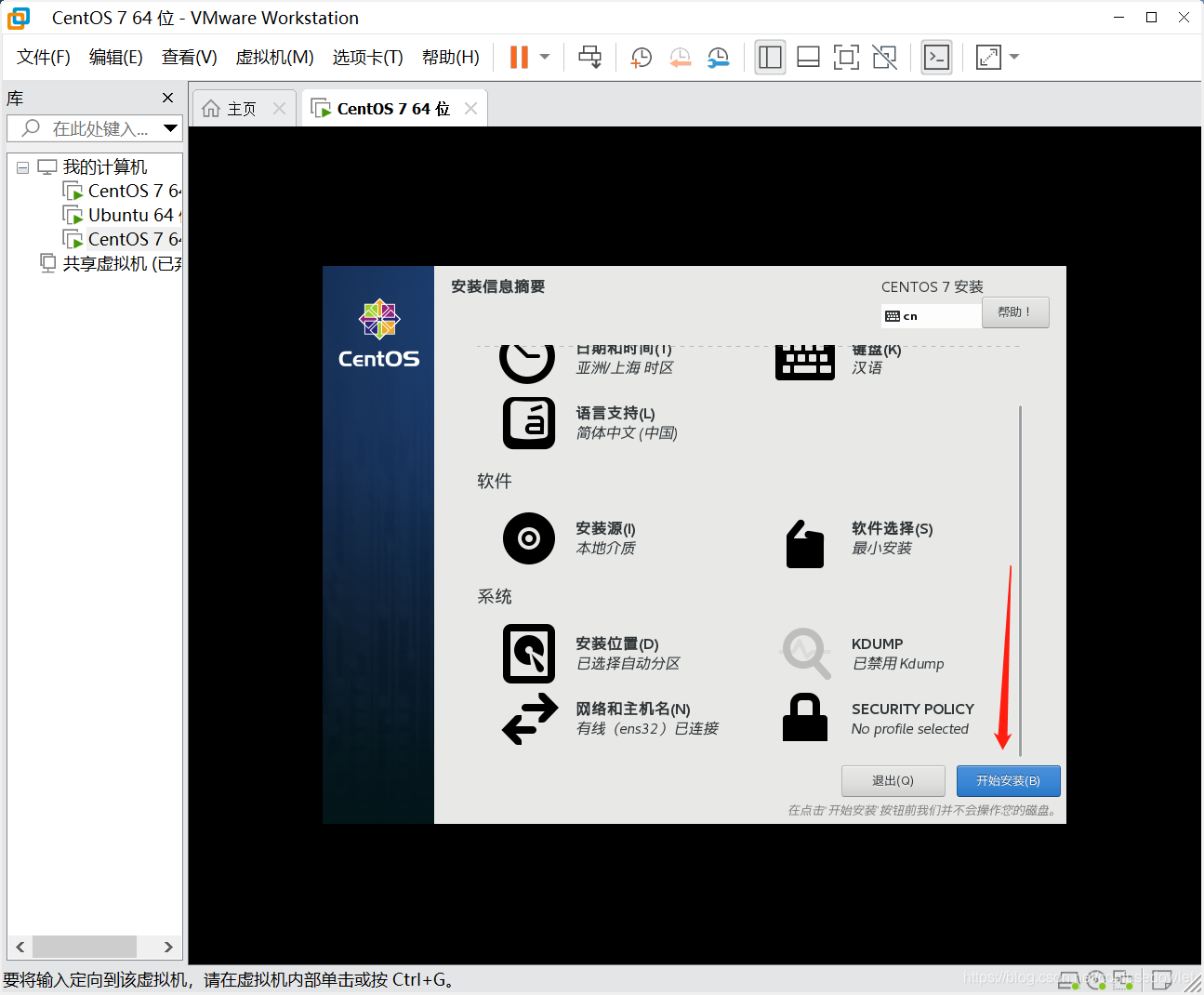This screenshot has height=995, width=1204.
Task: Toggle the library sidebar view icon
Action: 770,57
